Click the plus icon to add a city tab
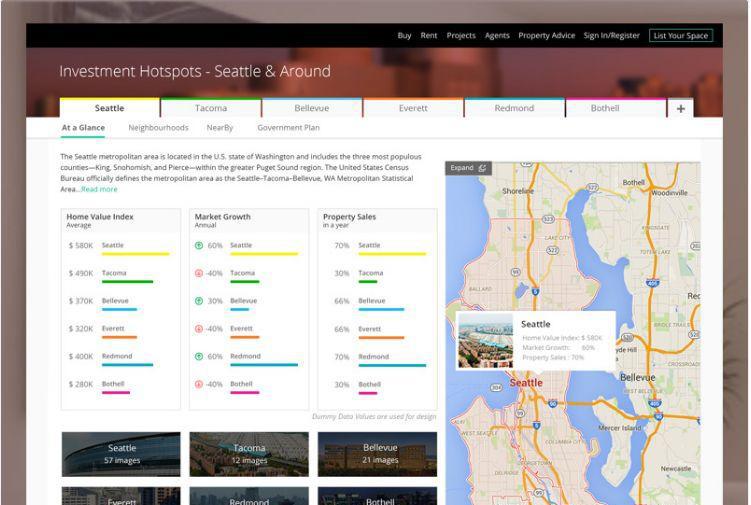Image resolution: width=751 pixels, height=505 pixels. click(x=681, y=109)
